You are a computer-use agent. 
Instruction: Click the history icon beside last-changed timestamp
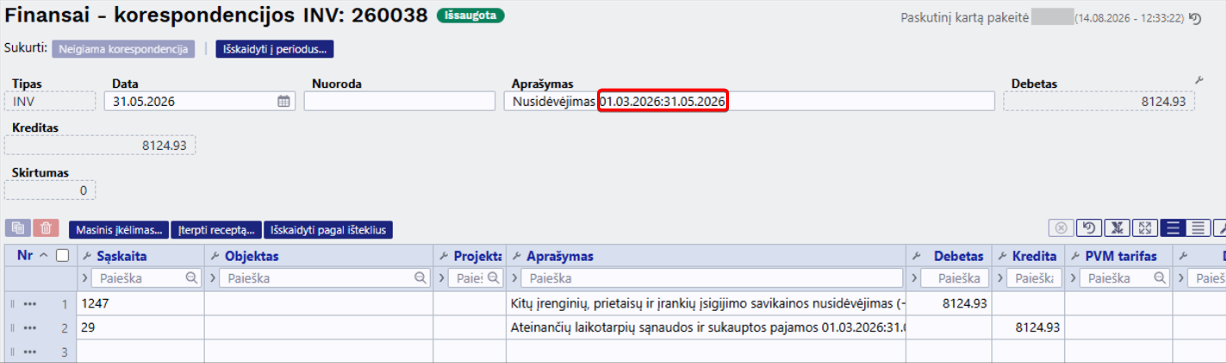pos(1195,19)
